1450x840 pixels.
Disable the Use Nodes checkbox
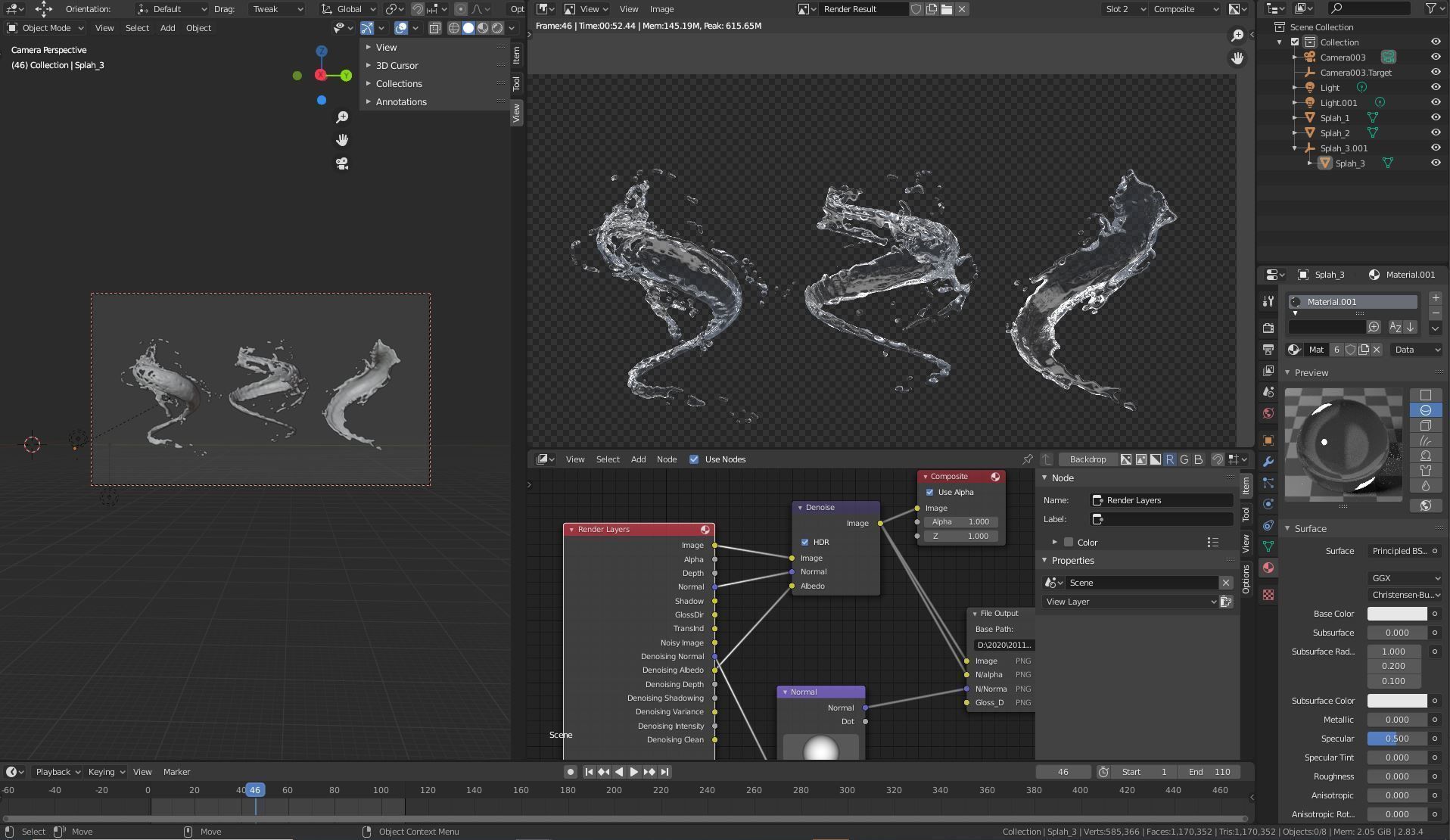(x=694, y=459)
